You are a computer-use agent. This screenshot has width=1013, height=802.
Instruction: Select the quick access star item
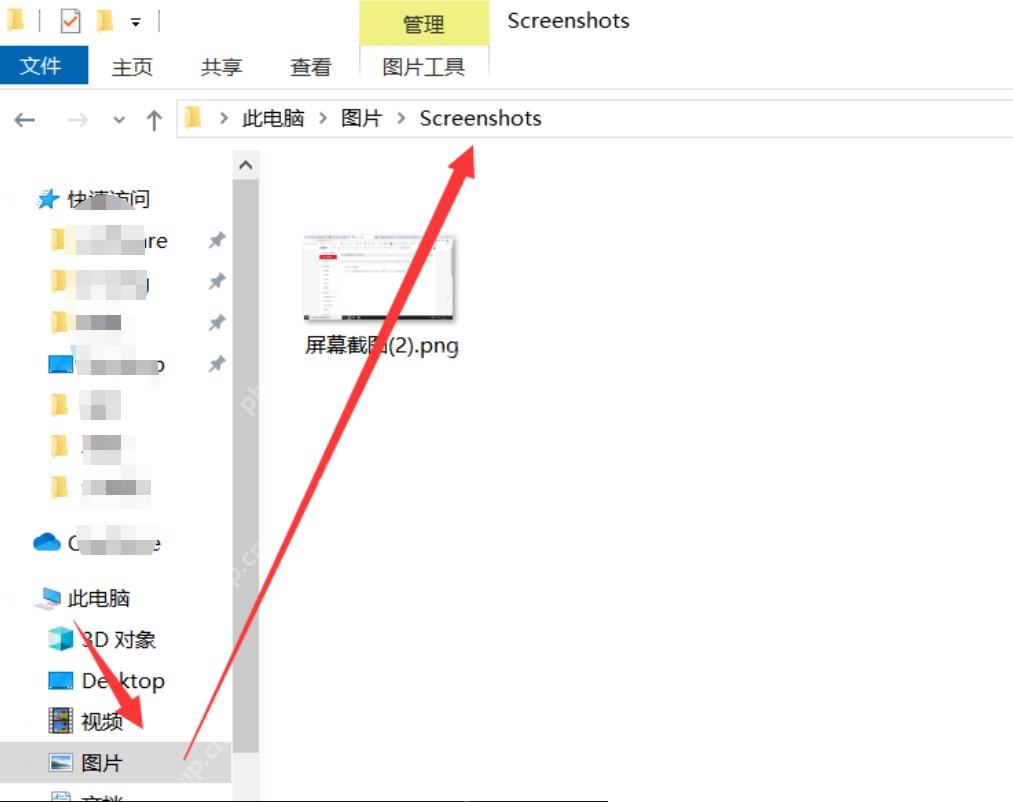92,199
